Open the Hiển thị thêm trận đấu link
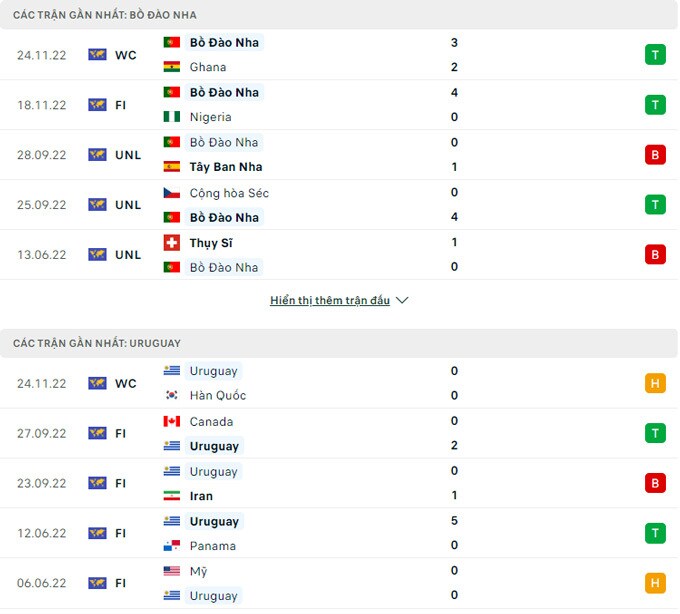Screen dimensions: 680x614 point(330,300)
